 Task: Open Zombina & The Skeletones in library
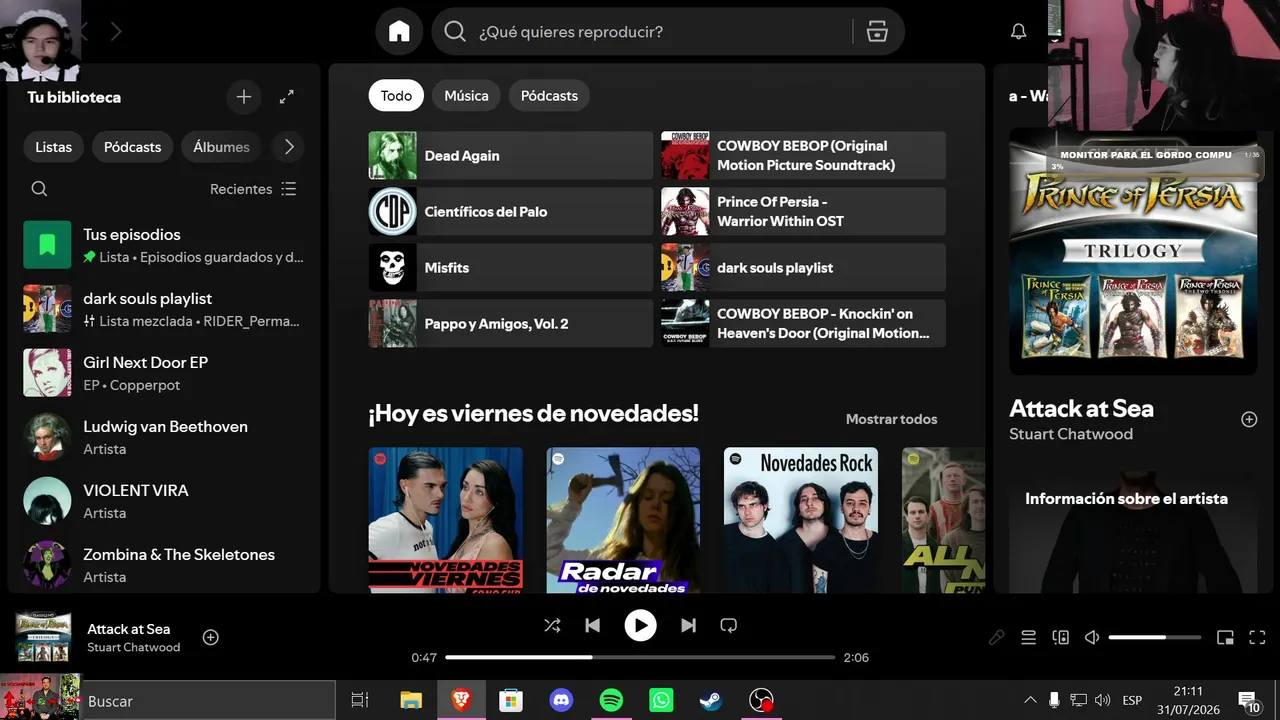tap(164, 565)
